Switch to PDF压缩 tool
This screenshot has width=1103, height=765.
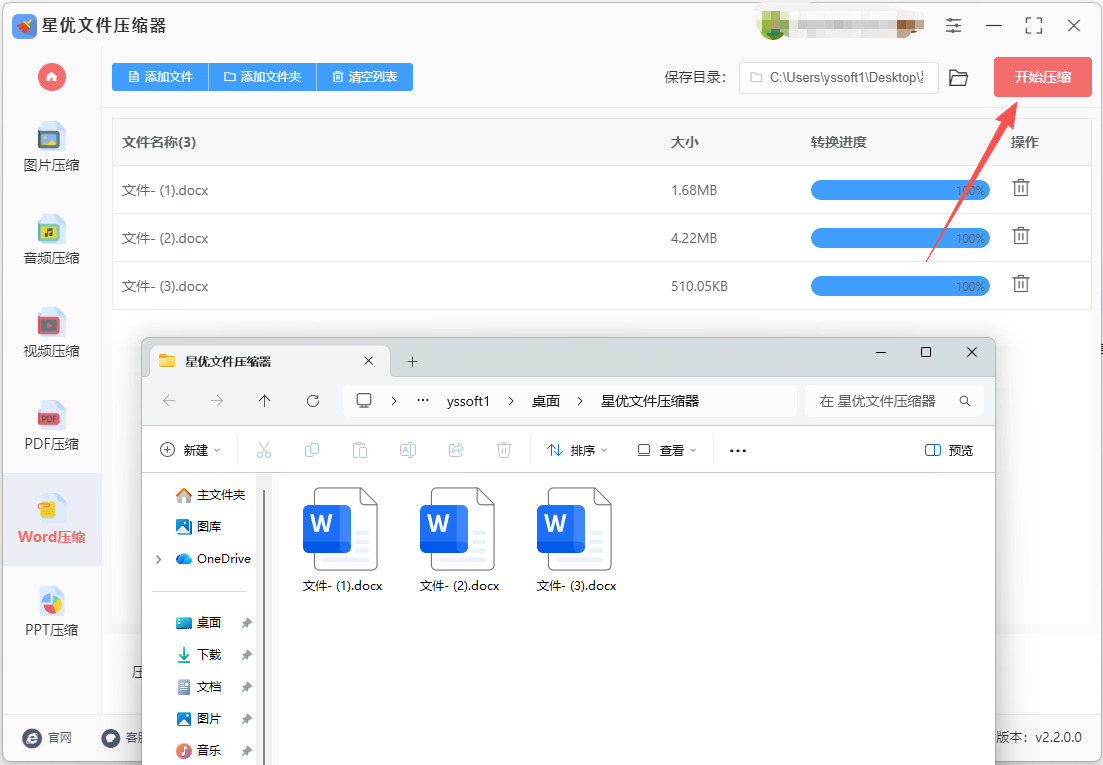coord(51,426)
